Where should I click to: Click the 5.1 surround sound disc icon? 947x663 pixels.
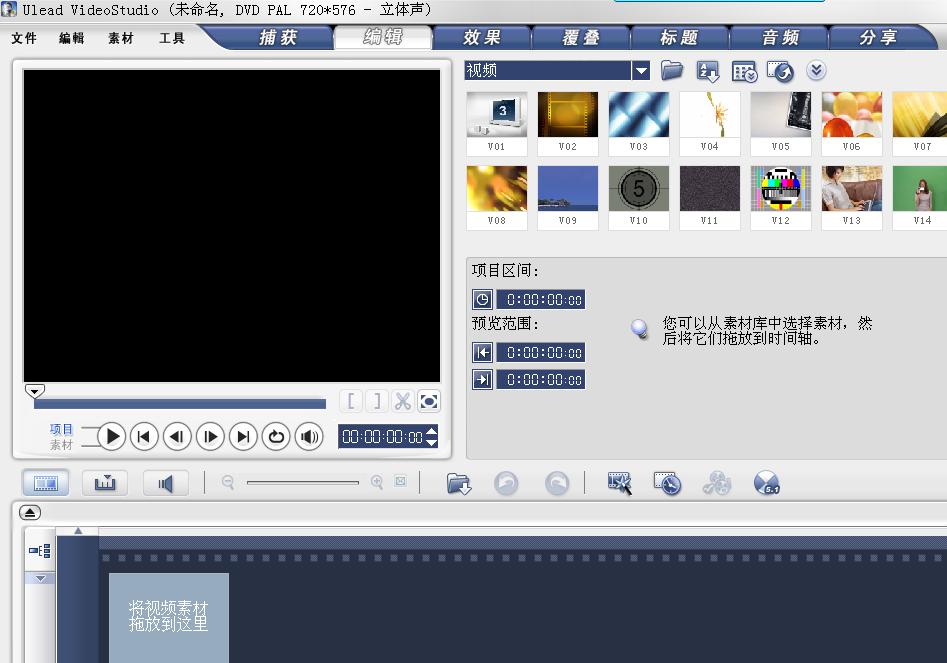point(766,484)
